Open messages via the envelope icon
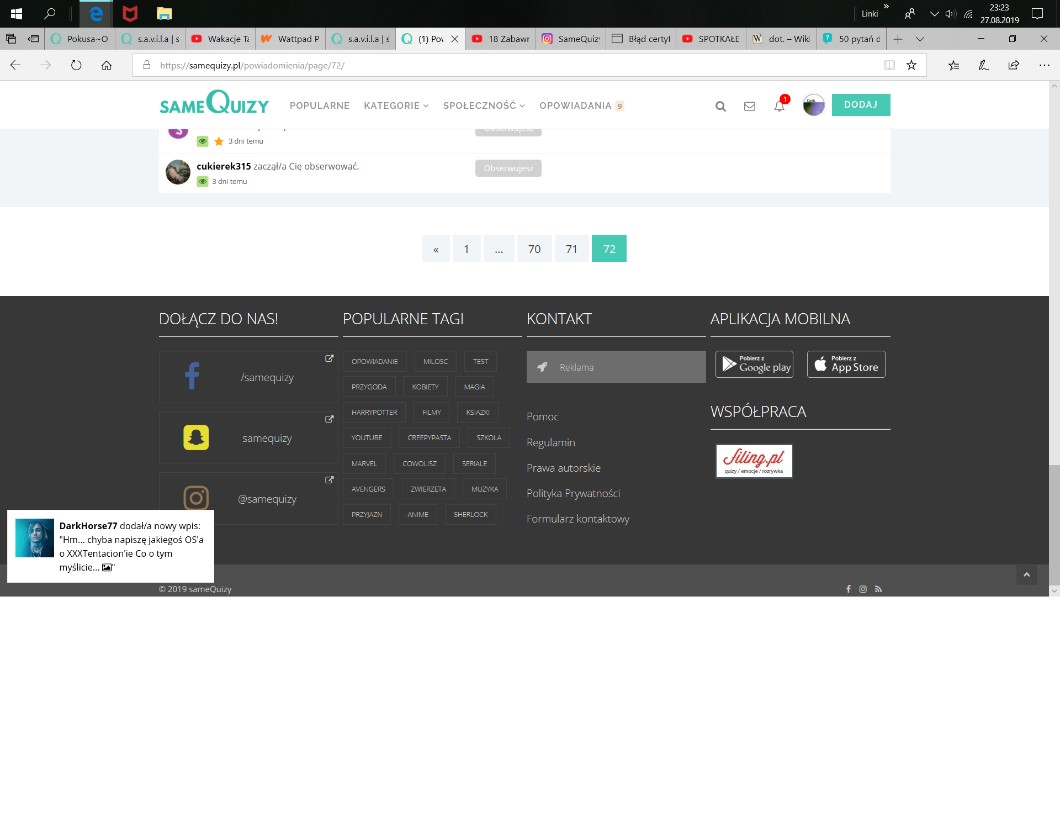The width and height of the screenshot is (1060, 823). [749, 106]
